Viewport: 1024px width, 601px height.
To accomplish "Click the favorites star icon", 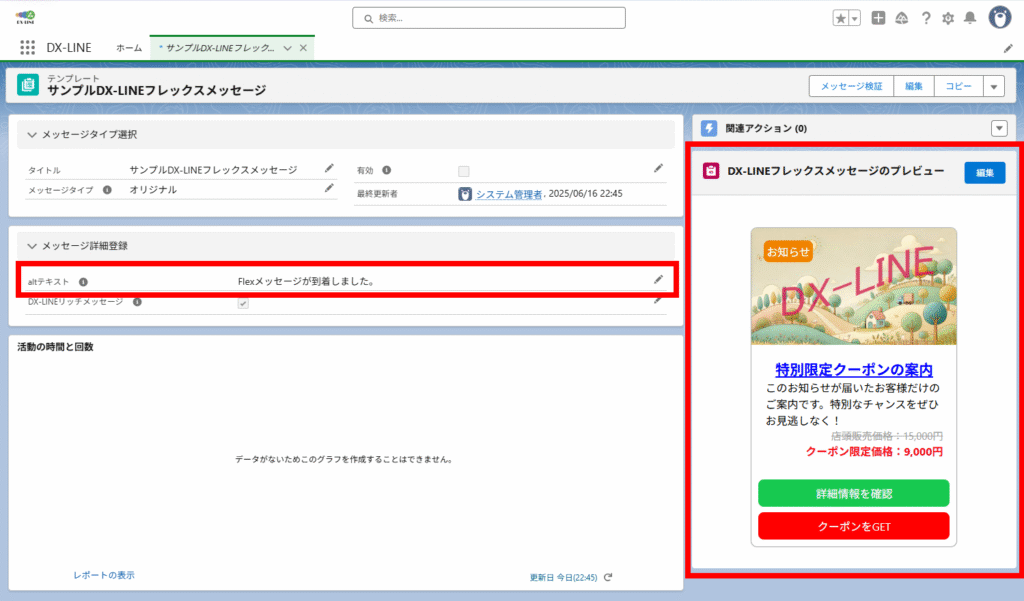I will (x=842, y=18).
